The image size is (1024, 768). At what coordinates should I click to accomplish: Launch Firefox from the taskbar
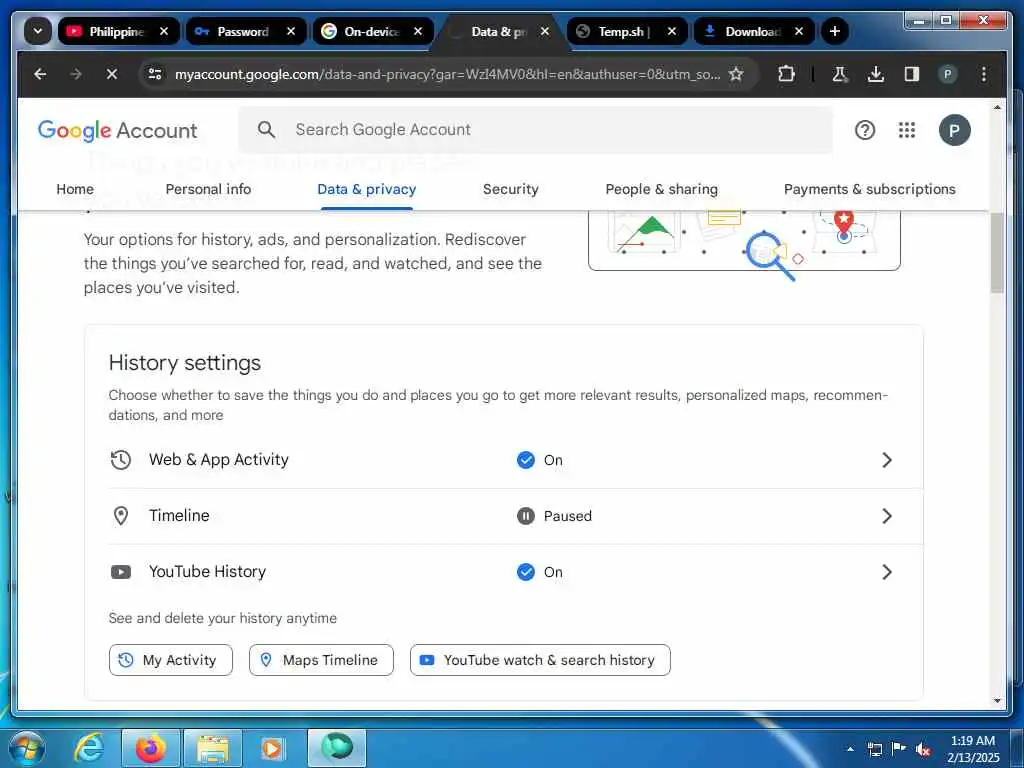click(150, 748)
